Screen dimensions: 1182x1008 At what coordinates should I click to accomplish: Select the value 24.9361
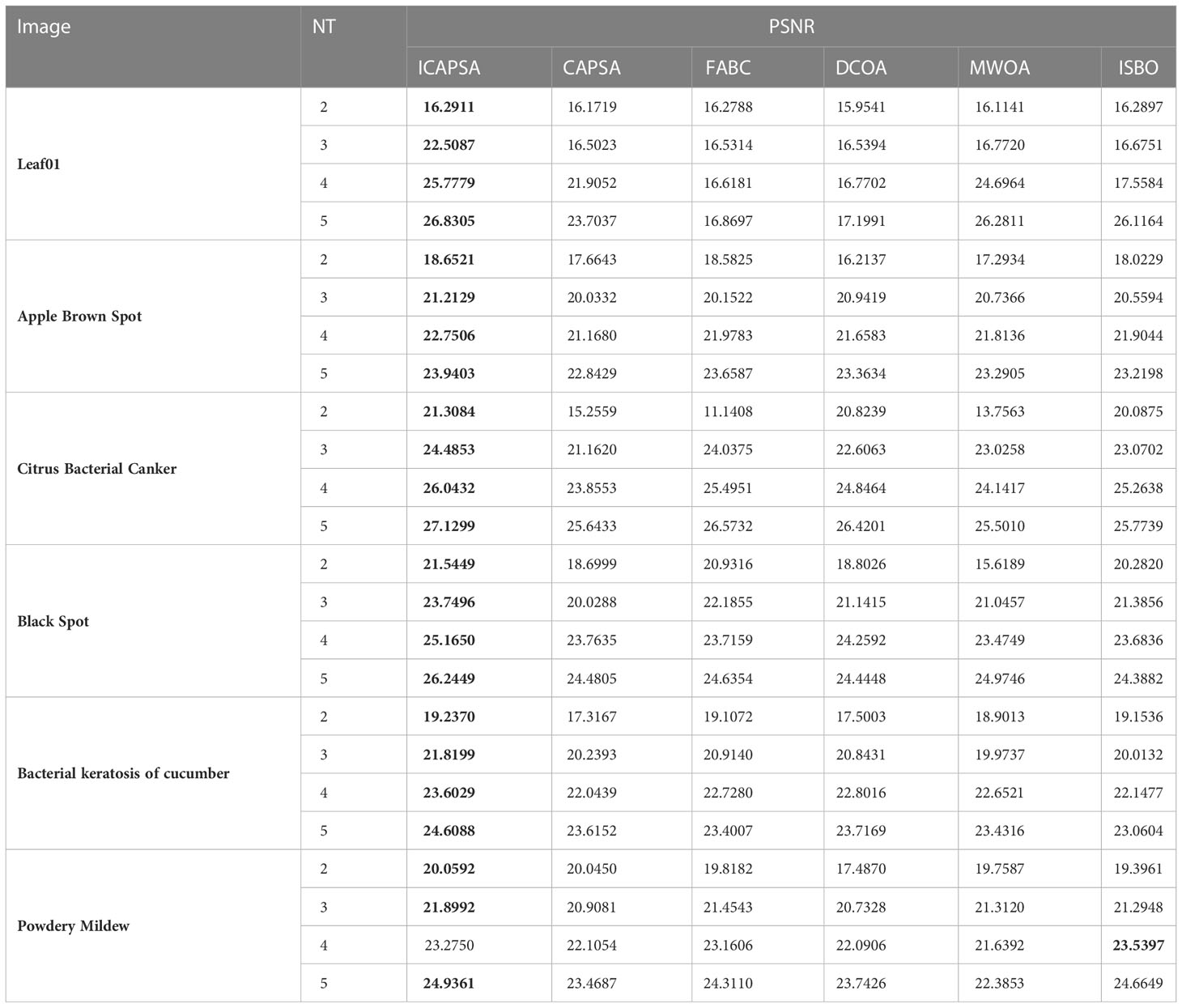[449, 984]
